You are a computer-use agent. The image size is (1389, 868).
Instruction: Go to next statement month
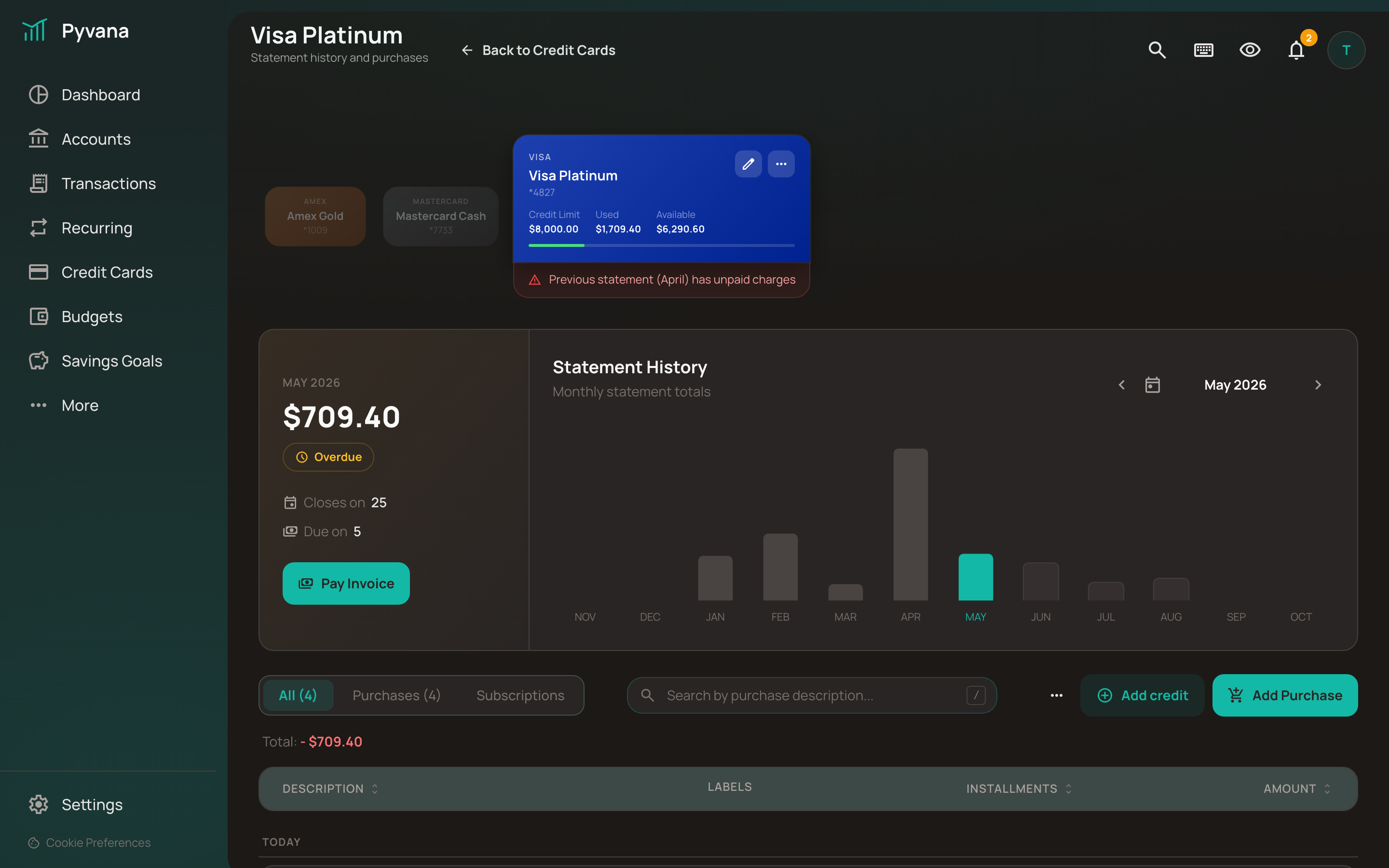click(1318, 385)
